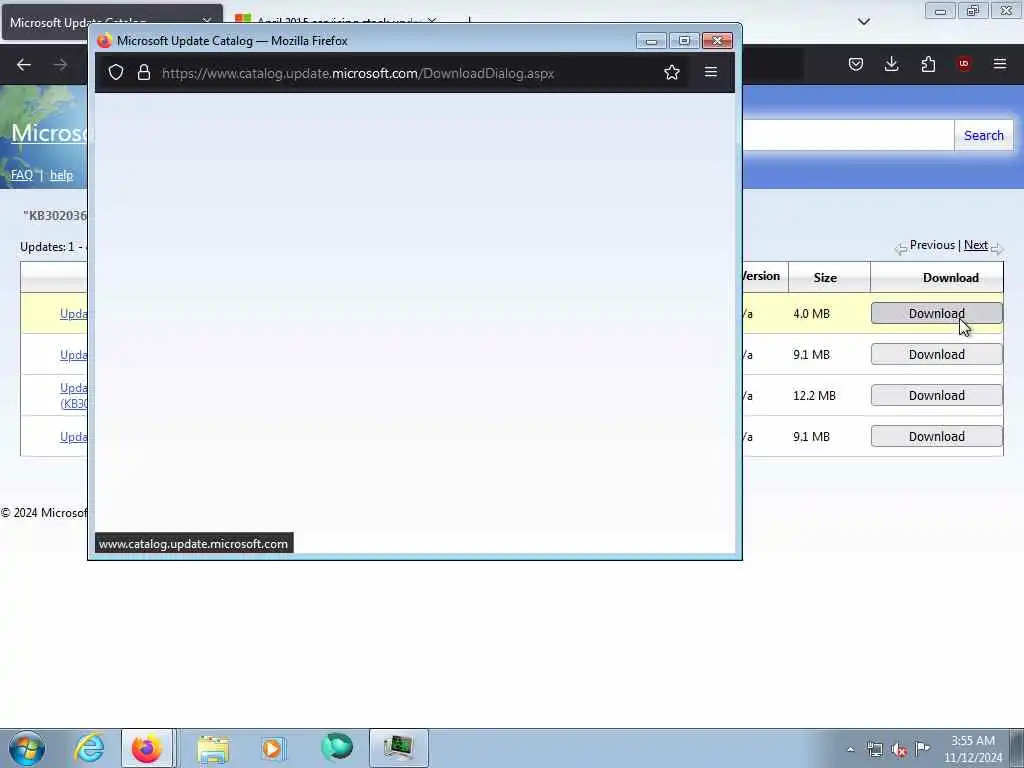Download the 12.2 MB update
The width and height of the screenshot is (1024, 768).
tap(936, 396)
